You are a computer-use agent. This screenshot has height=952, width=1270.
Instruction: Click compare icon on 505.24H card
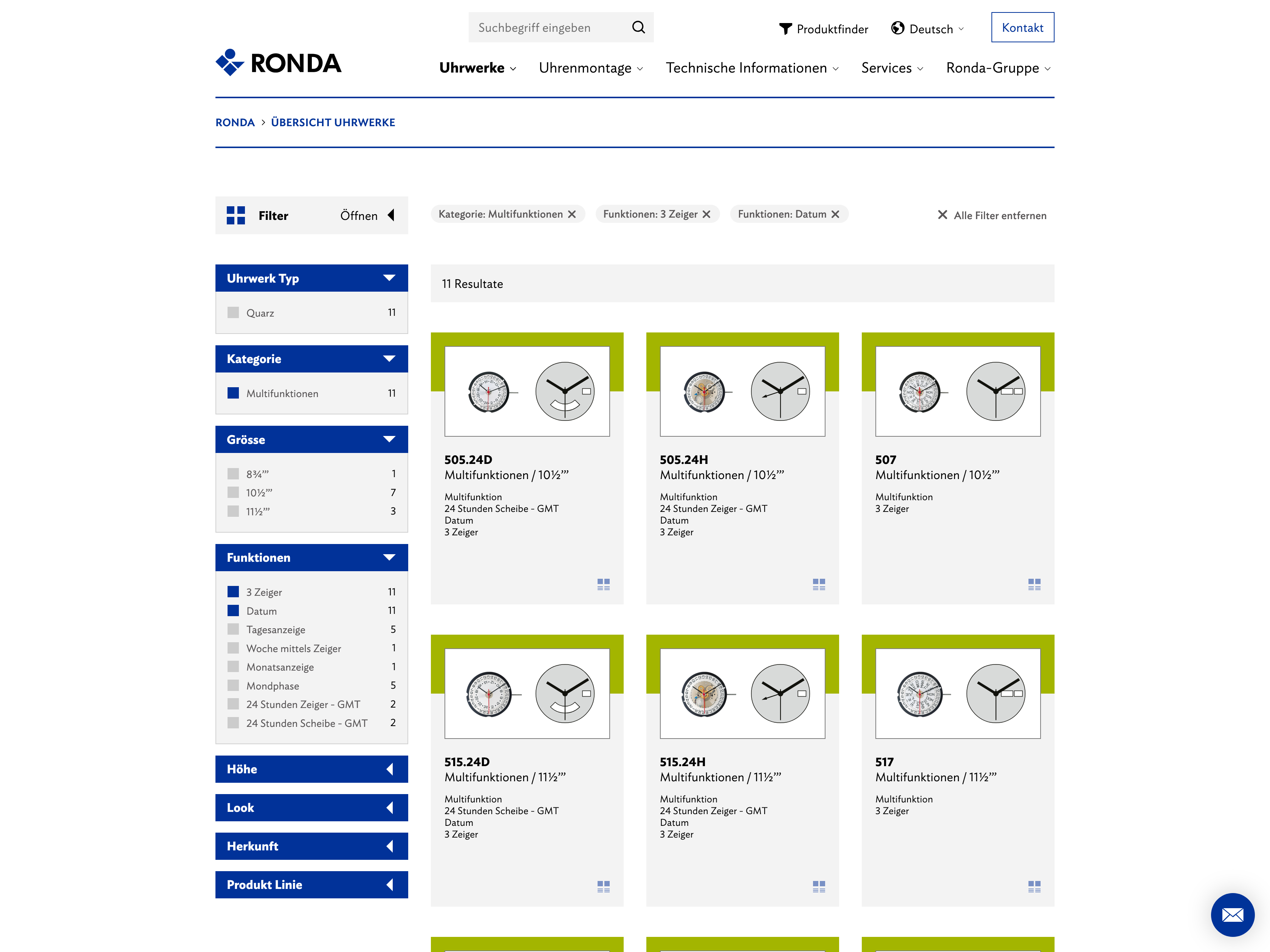819,584
